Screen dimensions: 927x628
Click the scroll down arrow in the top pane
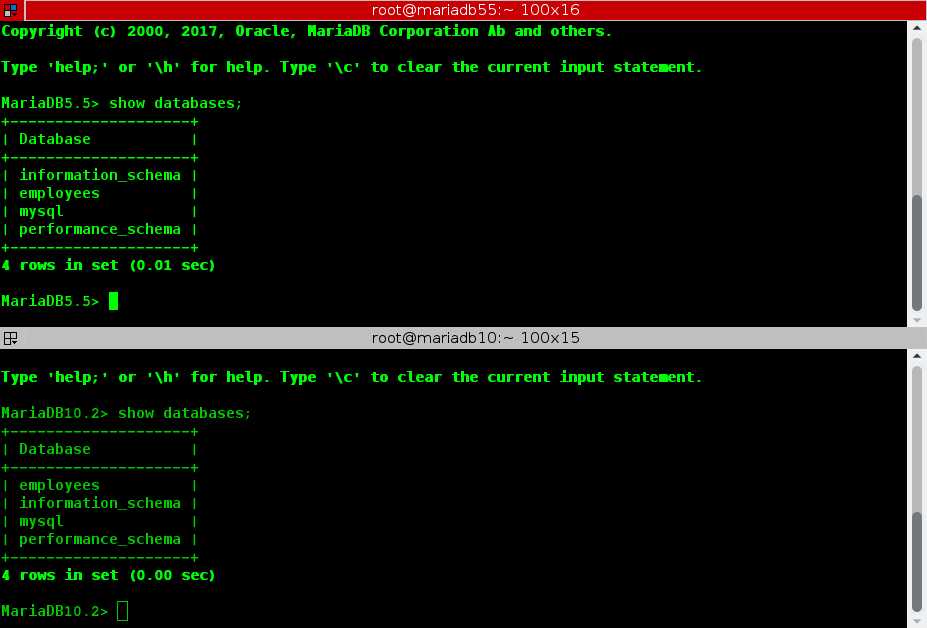point(917,320)
